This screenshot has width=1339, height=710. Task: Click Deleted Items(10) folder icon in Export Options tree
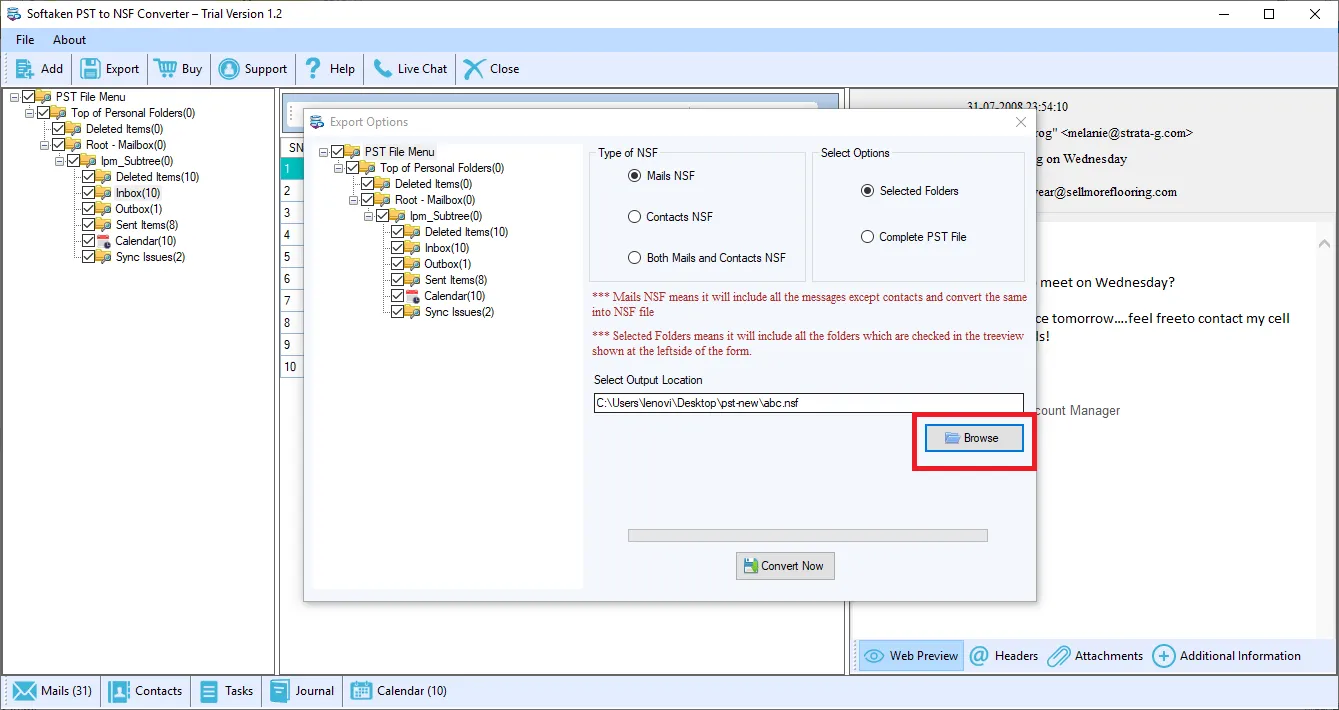click(413, 232)
